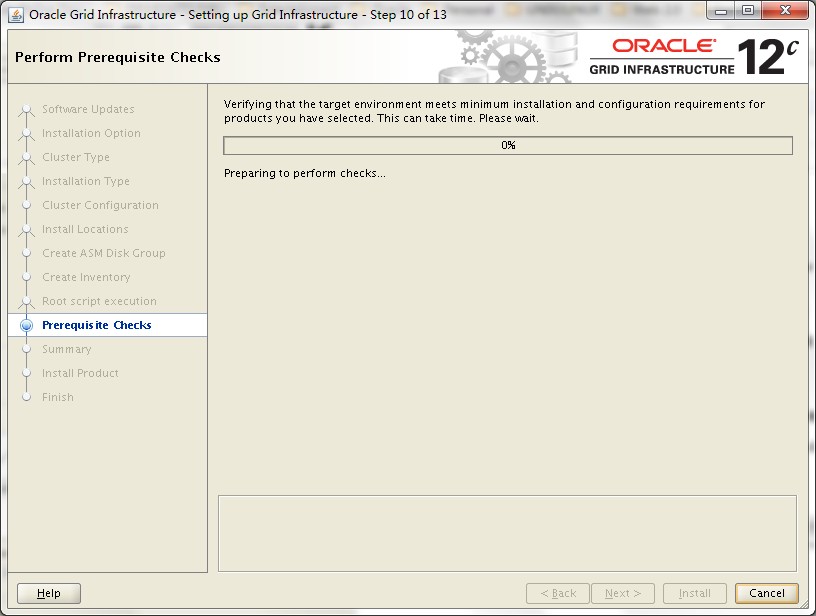Minimize the installer window

coord(721,11)
